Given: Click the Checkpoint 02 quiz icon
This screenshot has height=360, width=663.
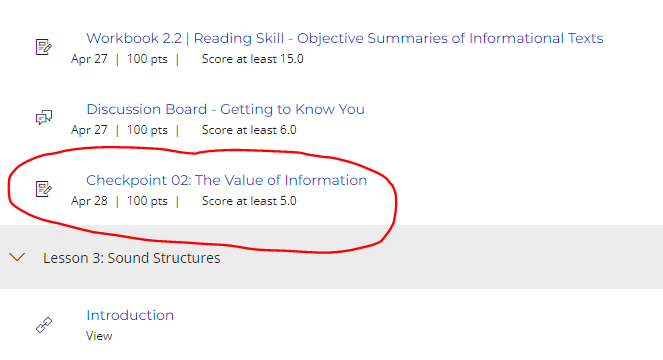Looking at the screenshot, I should point(44,189).
